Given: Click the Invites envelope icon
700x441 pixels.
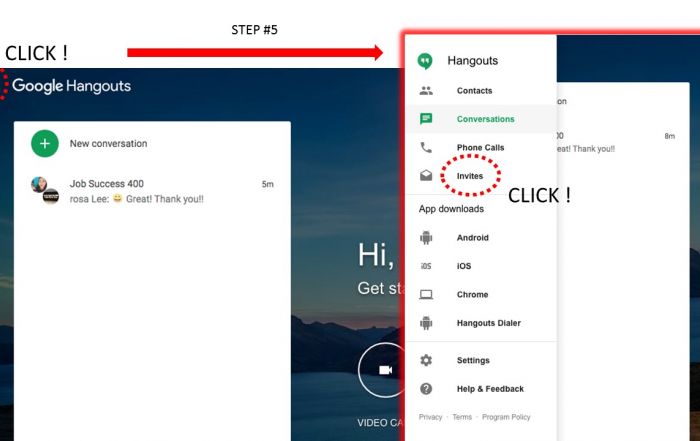Looking at the screenshot, I should click(x=426, y=175).
